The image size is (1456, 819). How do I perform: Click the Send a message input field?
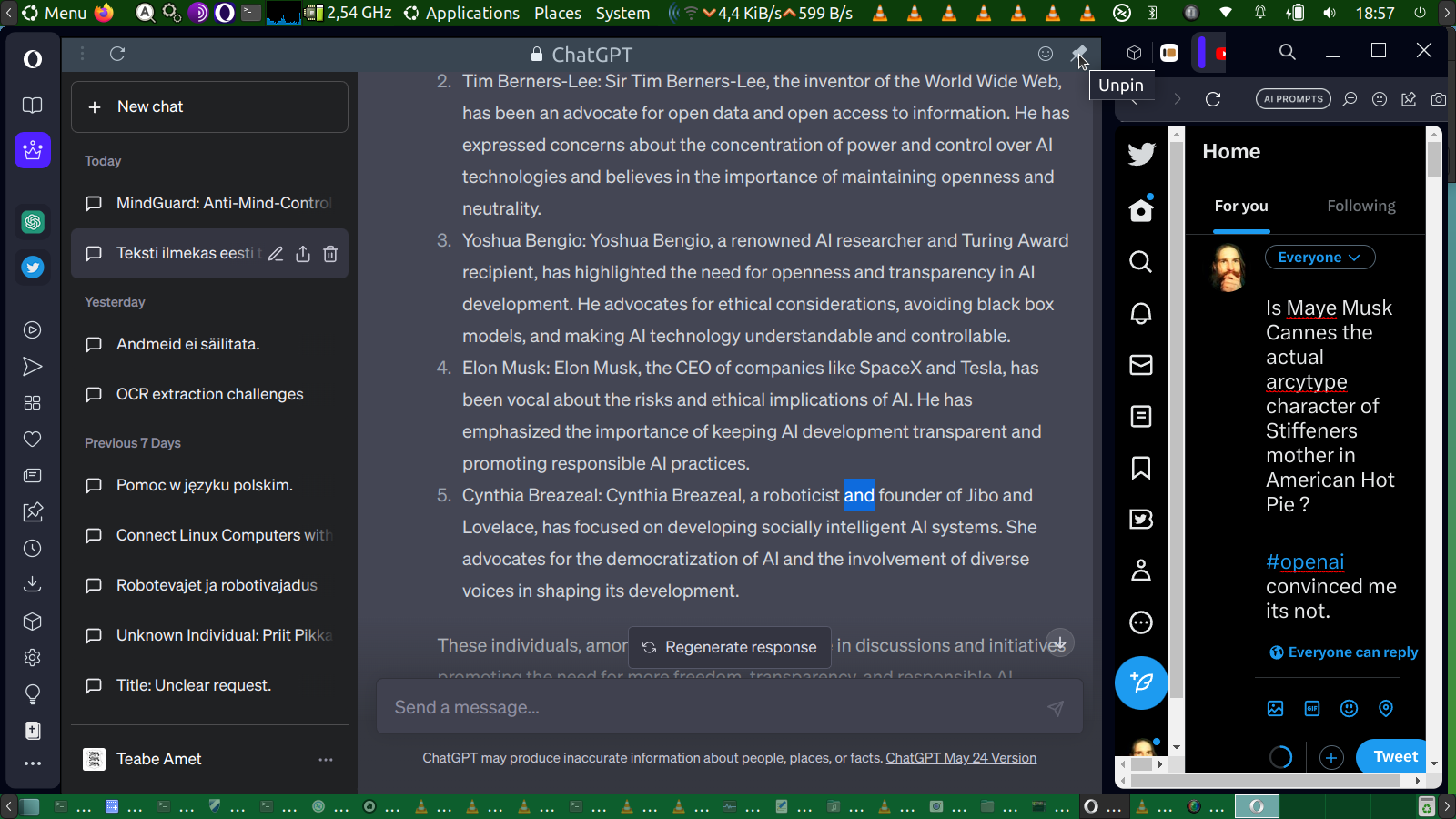730,707
